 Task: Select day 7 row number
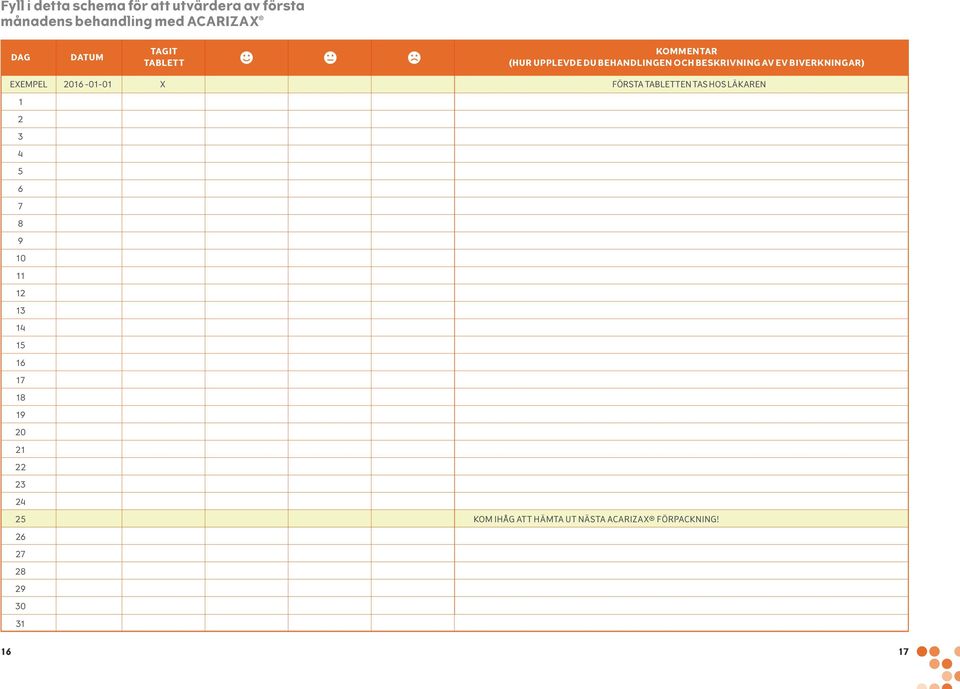[x=20, y=206]
